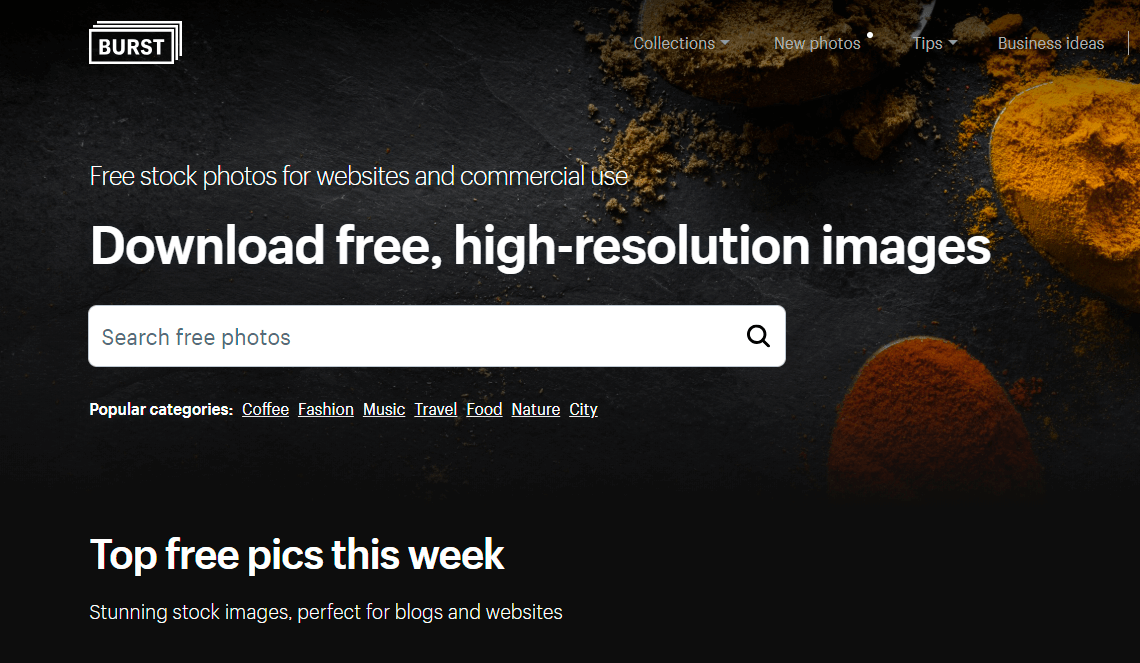Go to New photos
This screenshot has height=663, width=1140.
[817, 44]
